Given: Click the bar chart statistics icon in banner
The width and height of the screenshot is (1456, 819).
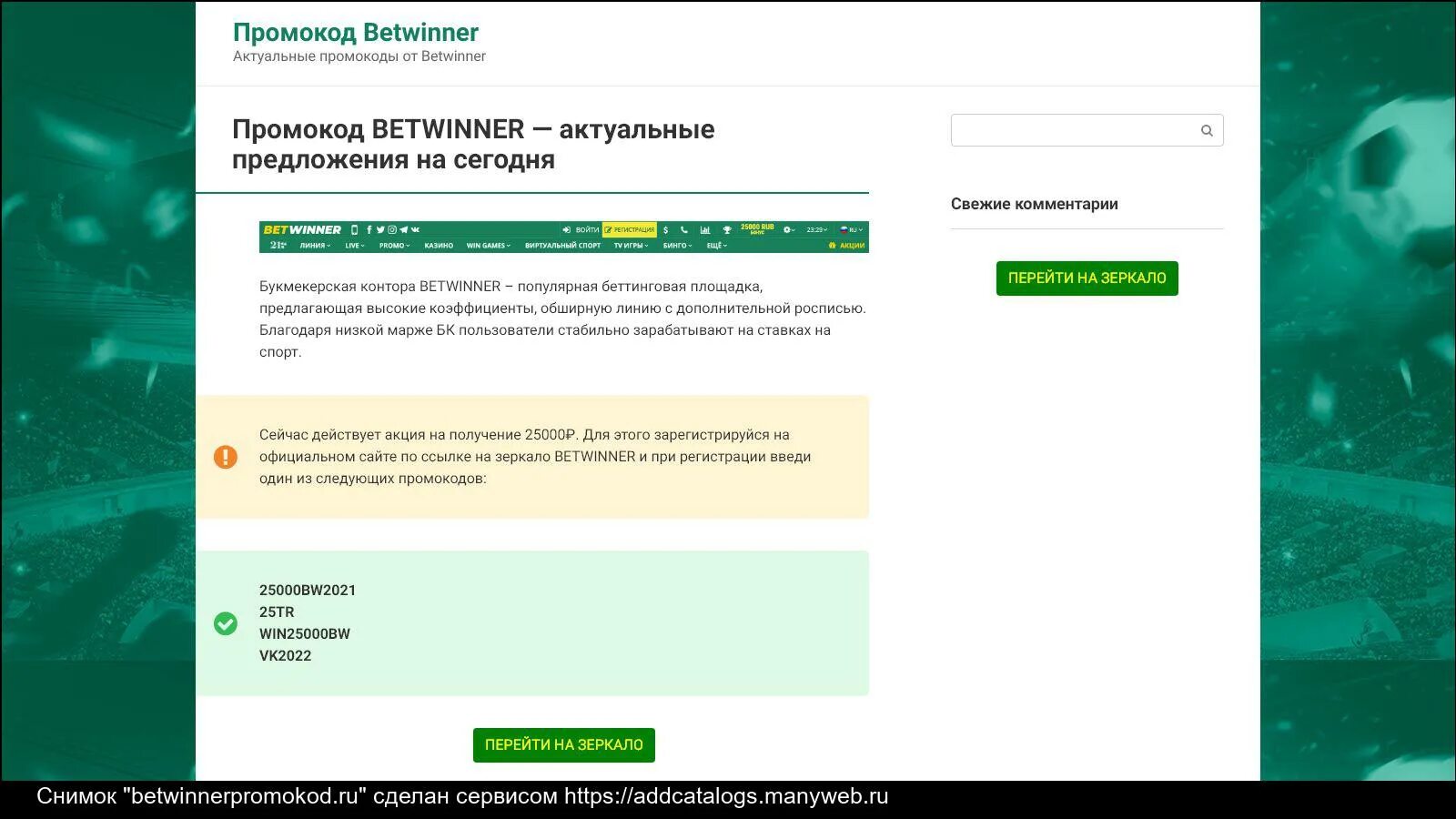Looking at the screenshot, I should [705, 230].
